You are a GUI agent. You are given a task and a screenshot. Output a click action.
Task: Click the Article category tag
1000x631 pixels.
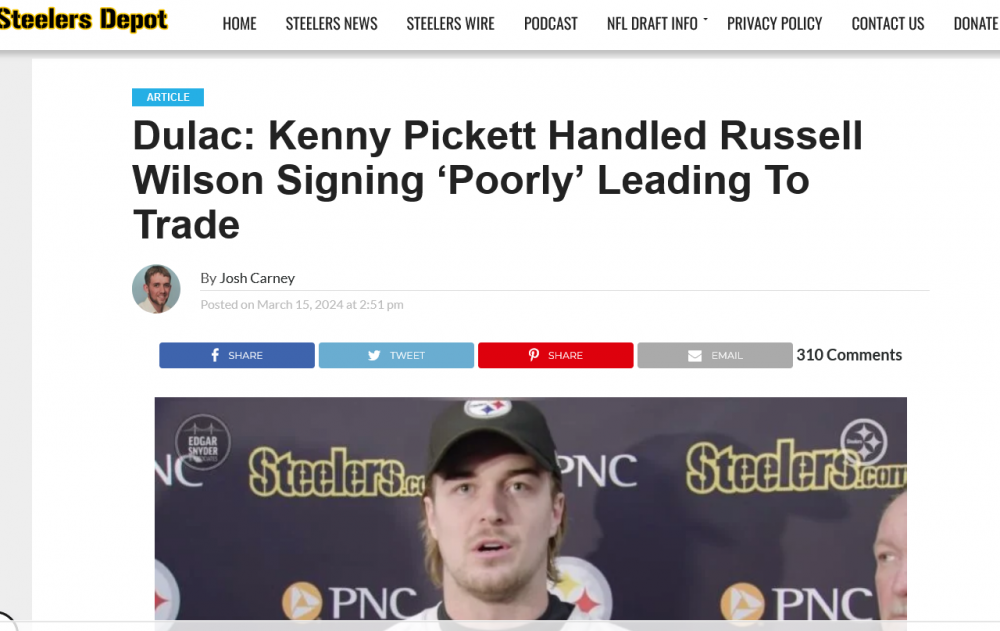pos(168,97)
